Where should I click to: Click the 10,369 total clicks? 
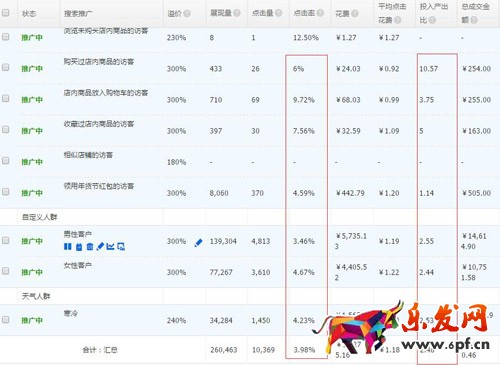[x=263, y=350]
